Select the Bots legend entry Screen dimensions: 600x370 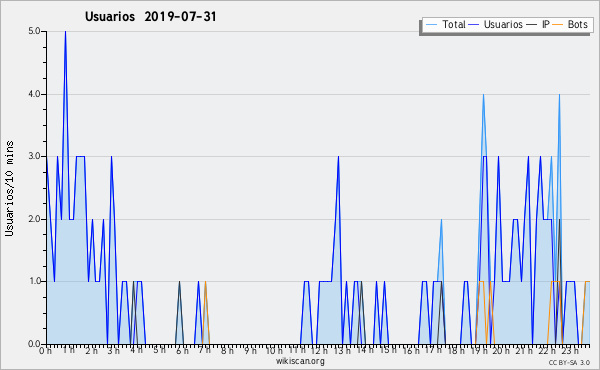(570, 24)
